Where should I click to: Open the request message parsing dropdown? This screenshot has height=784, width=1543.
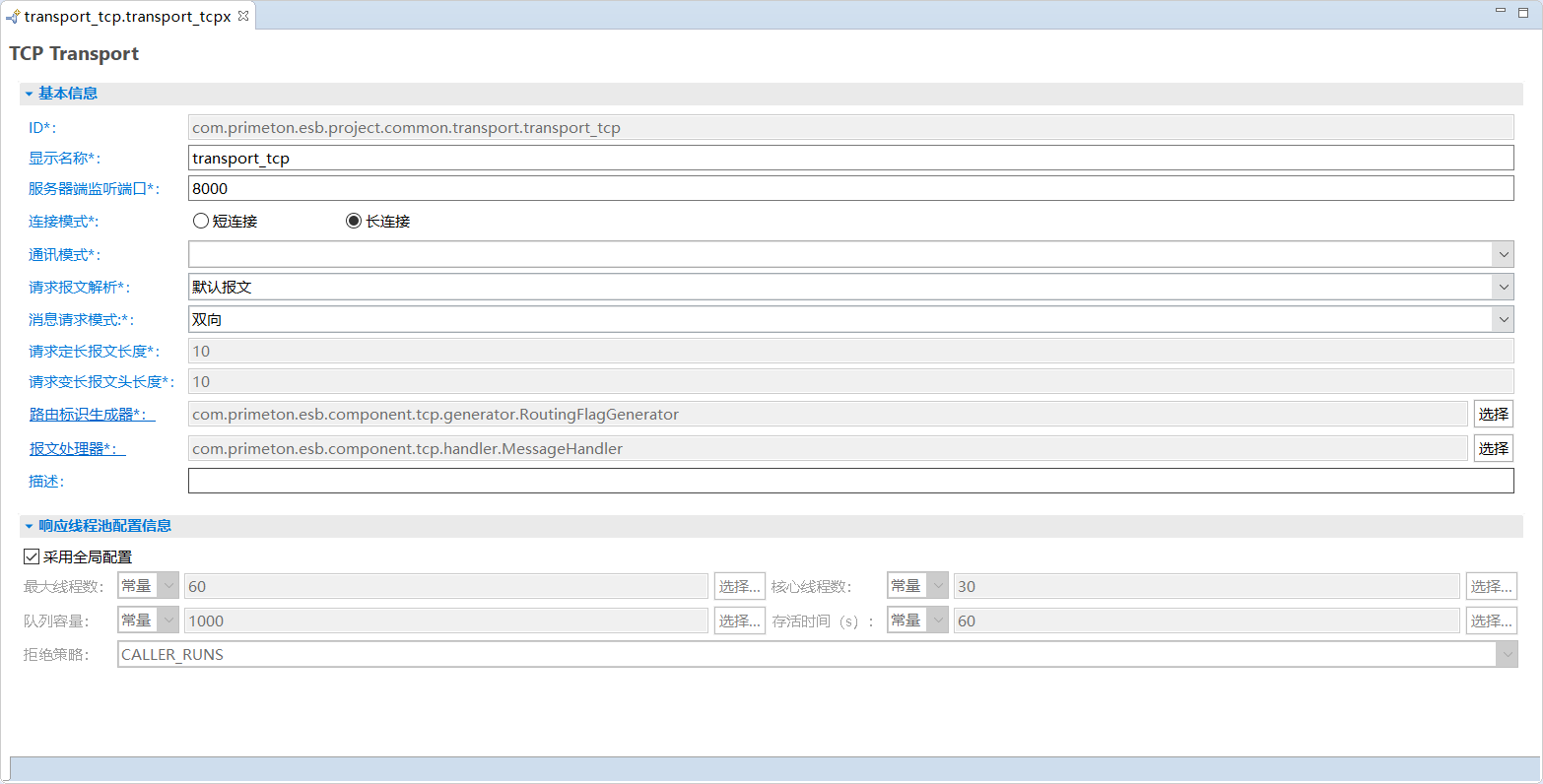coord(1503,288)
